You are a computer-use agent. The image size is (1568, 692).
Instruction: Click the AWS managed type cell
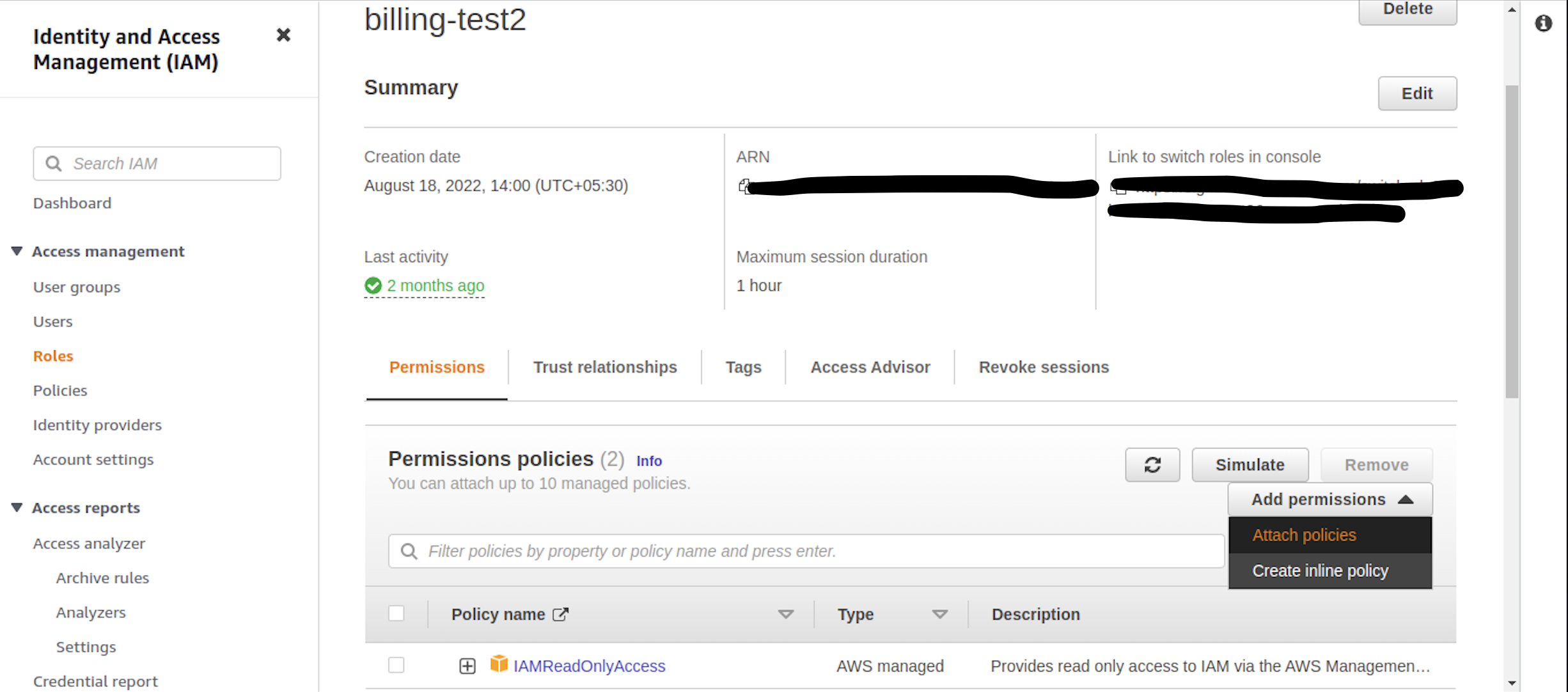[890, 666]
